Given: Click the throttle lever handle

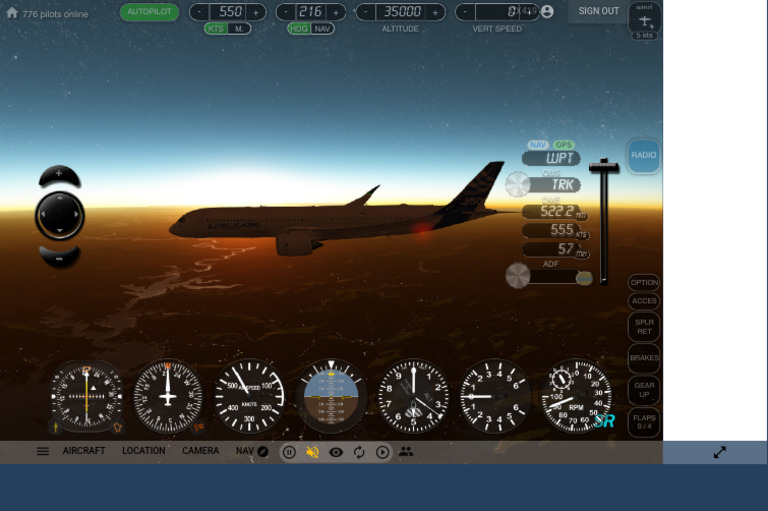Looking at the screenshot, I should pyautogui.click(x=604, y=167).
